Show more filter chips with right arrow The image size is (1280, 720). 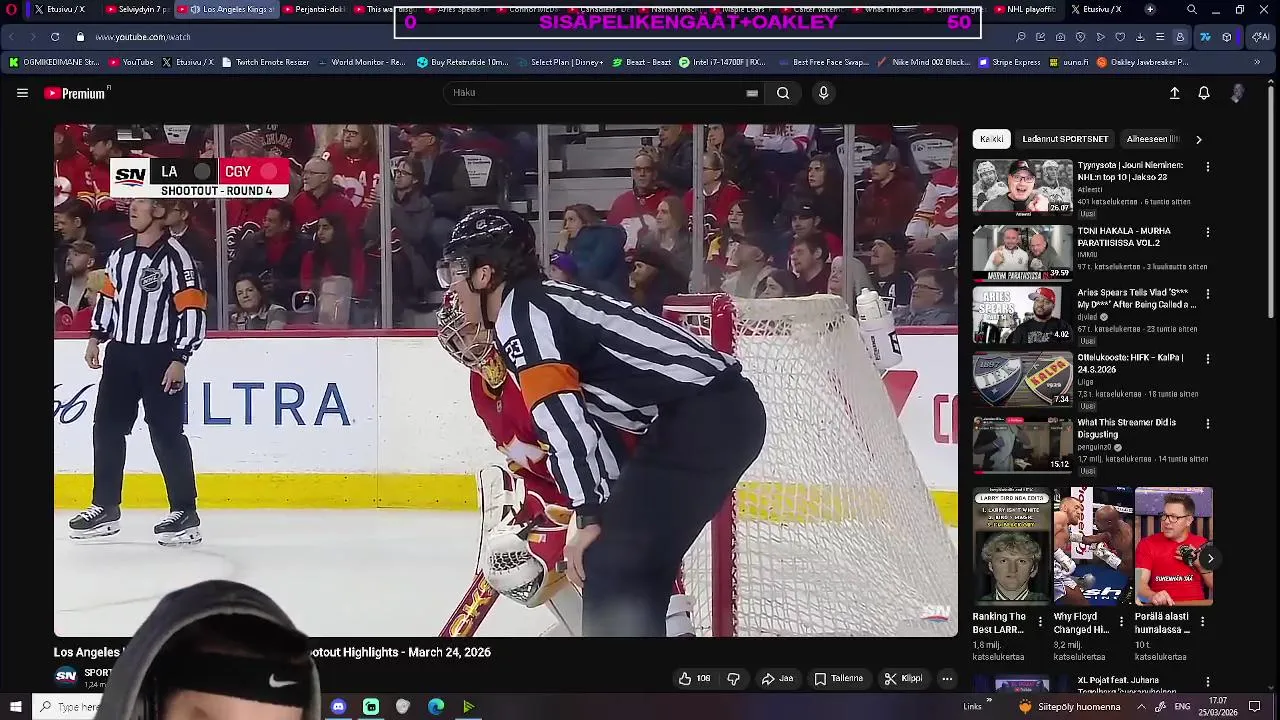coord(1199,139)
